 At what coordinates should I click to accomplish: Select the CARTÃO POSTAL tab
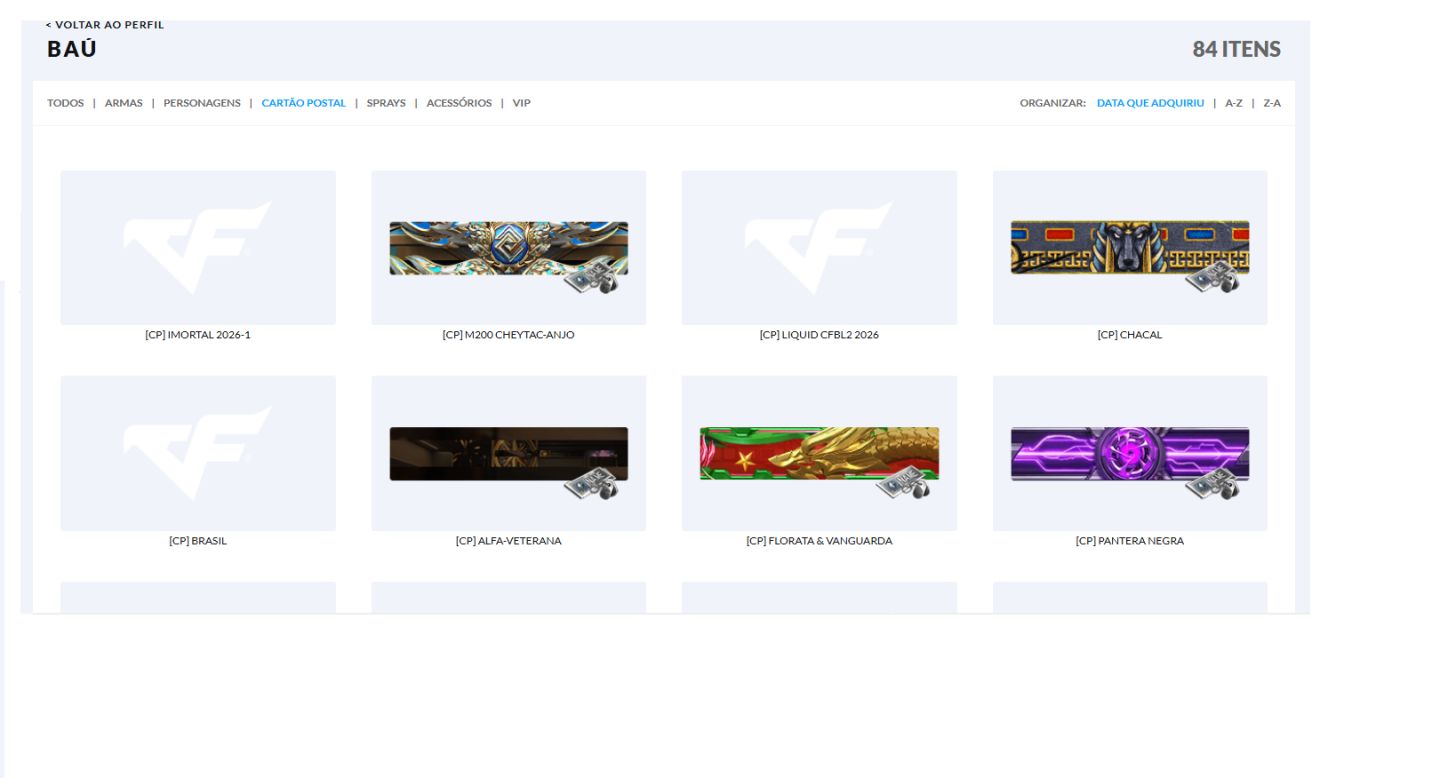click(x=304, y=103)
